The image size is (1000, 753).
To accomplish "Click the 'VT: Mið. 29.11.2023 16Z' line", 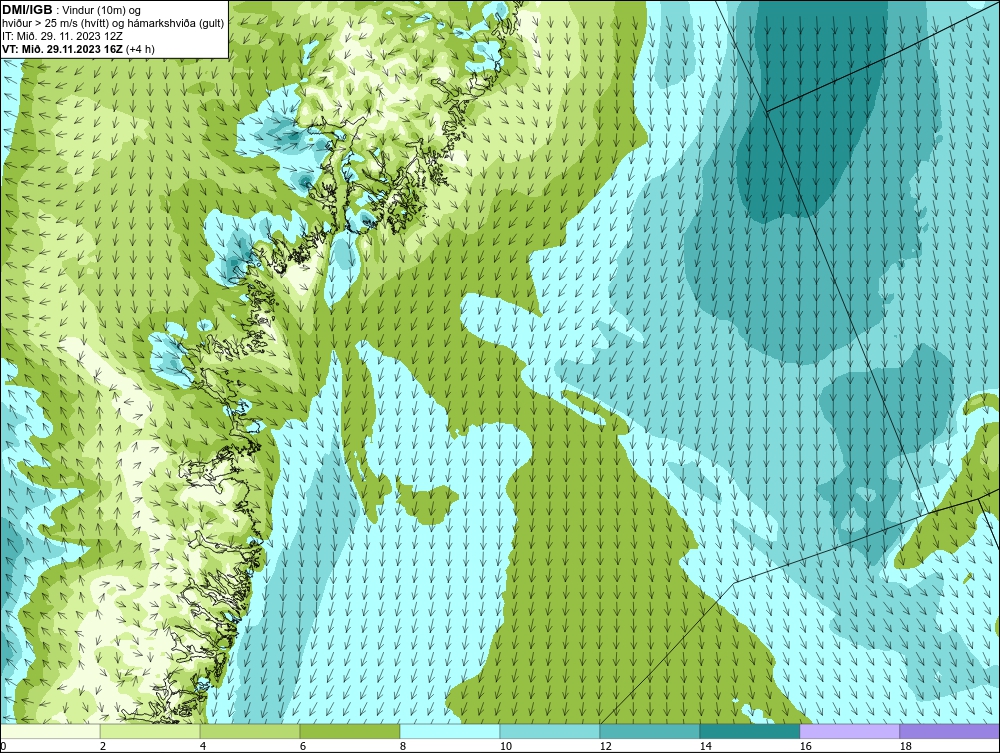I will point(78,49).
